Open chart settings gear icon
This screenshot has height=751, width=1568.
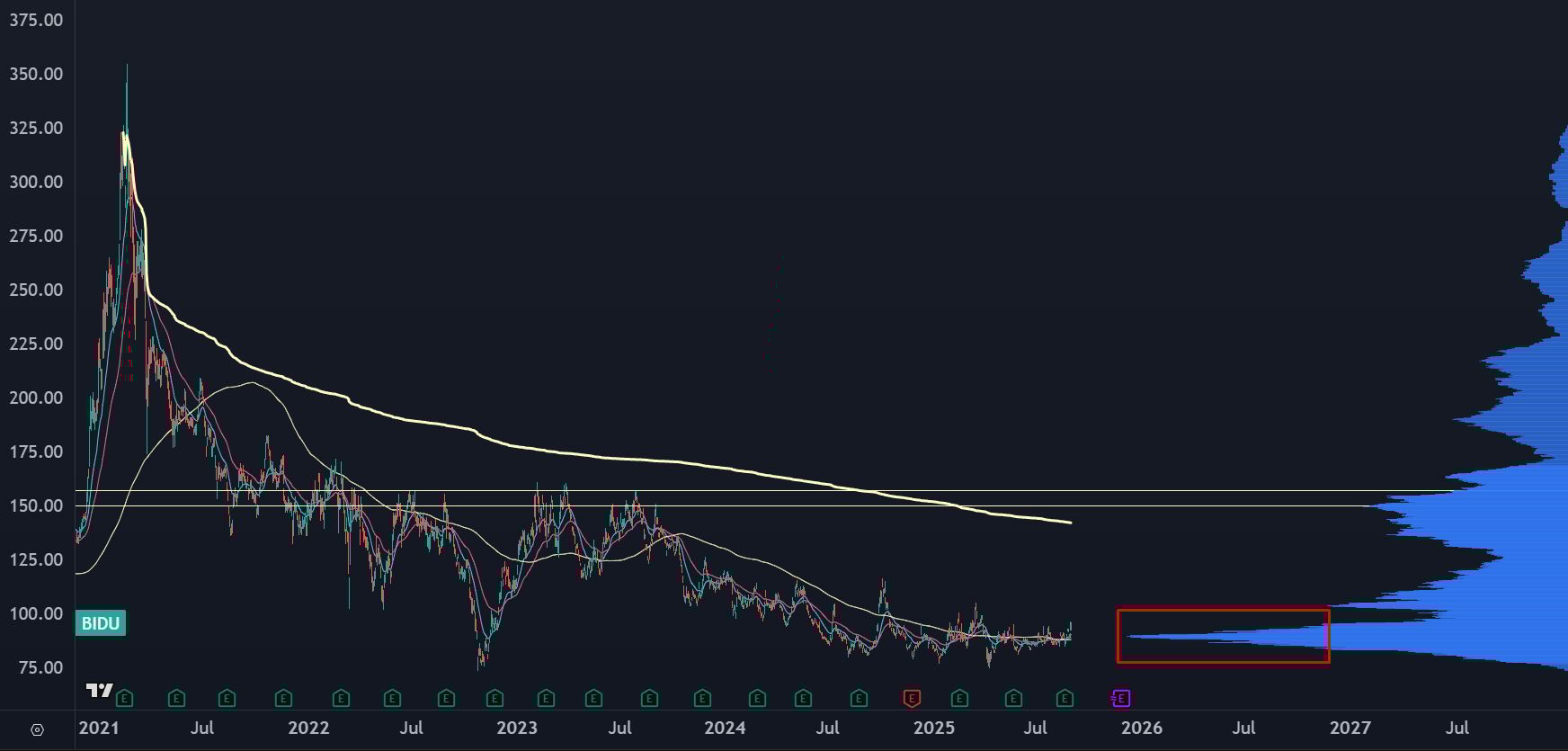37,729
